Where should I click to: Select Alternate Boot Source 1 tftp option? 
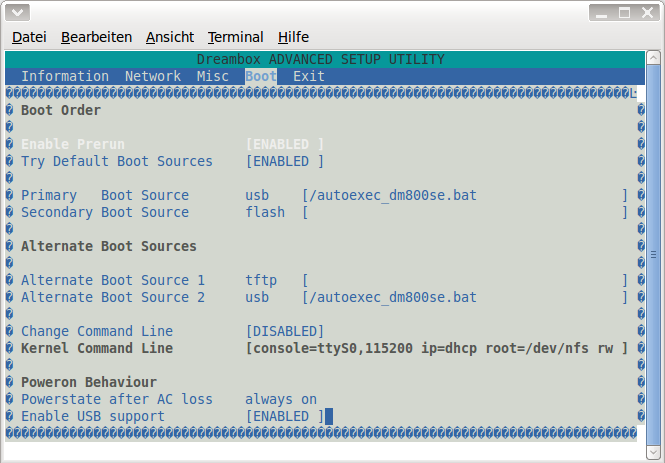(x=261, y=280)
